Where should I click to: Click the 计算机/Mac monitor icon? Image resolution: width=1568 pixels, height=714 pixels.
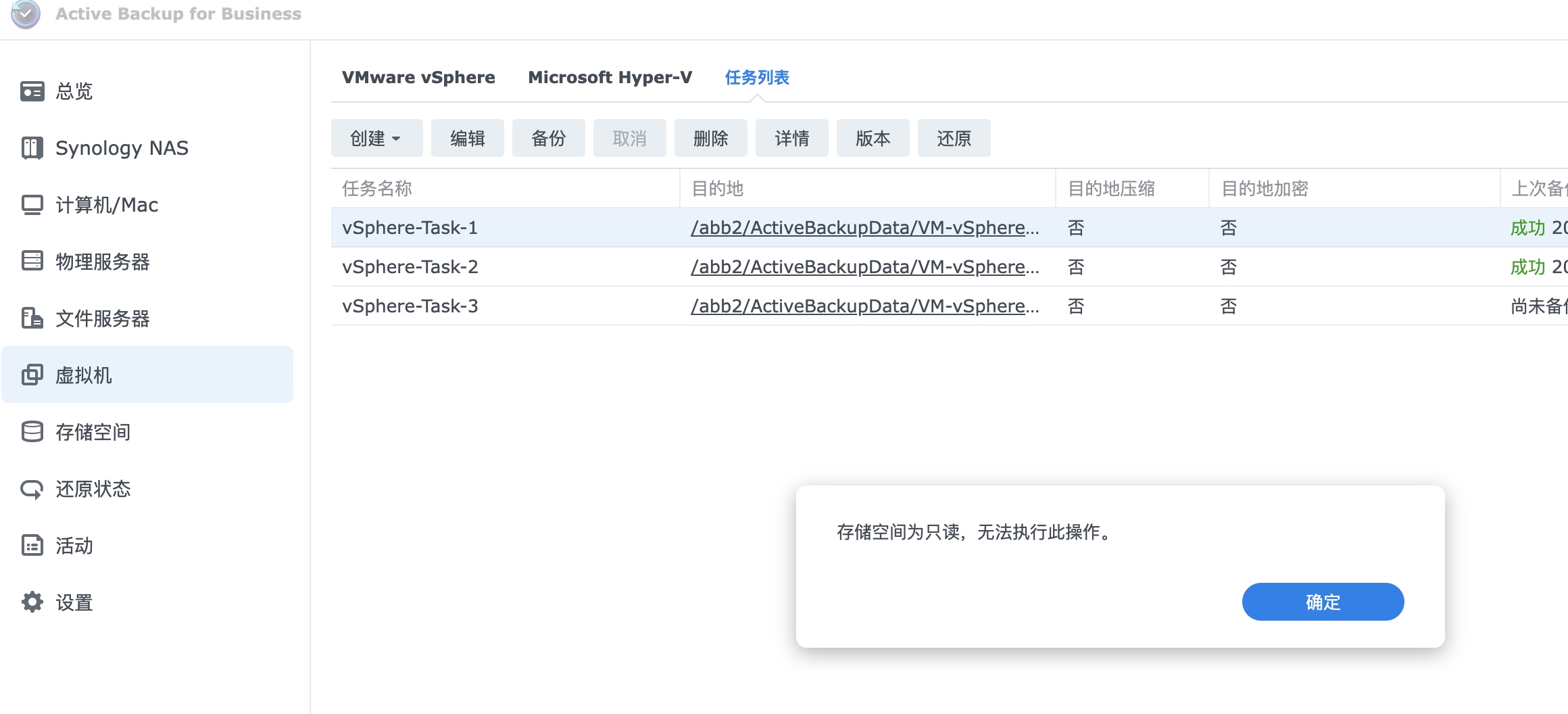click(x=32, y=205)
